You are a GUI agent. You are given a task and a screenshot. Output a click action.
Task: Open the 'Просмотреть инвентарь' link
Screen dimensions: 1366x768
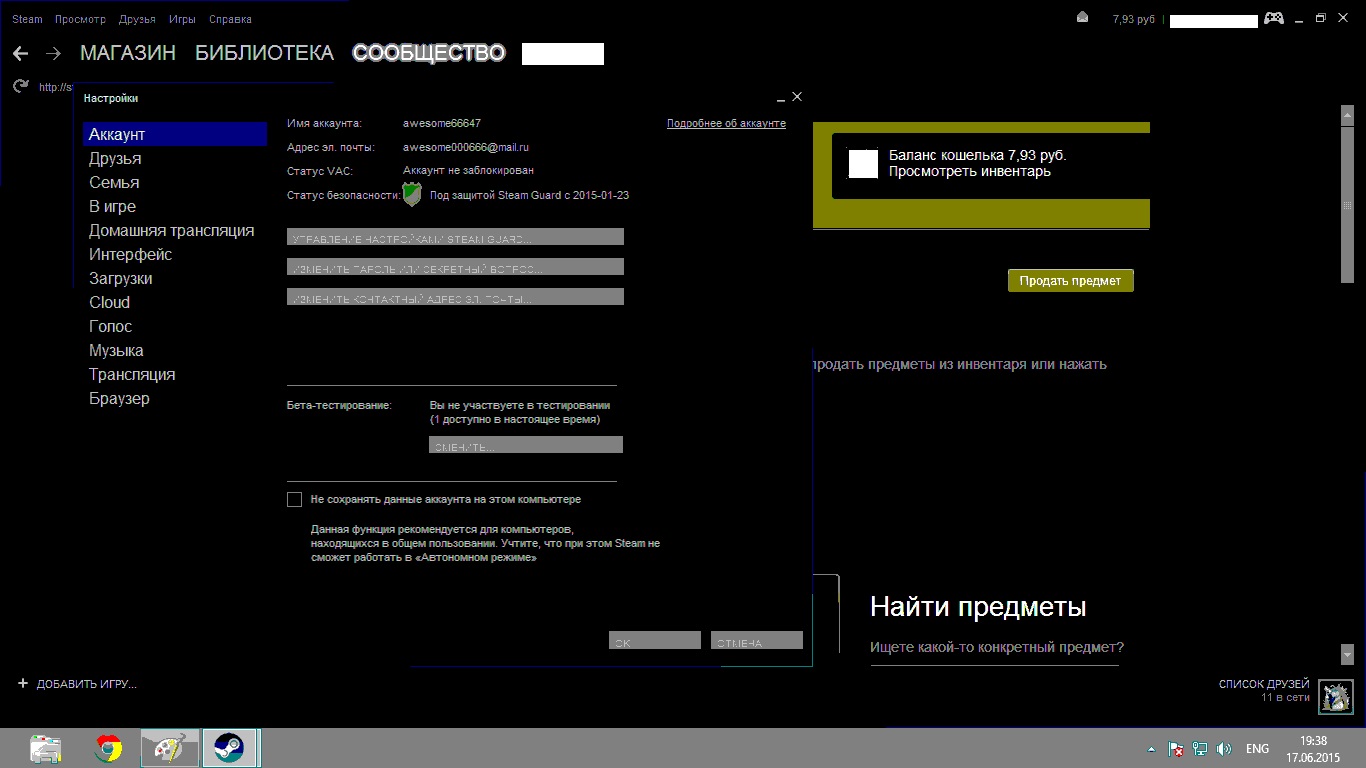(x=970, y=172)
